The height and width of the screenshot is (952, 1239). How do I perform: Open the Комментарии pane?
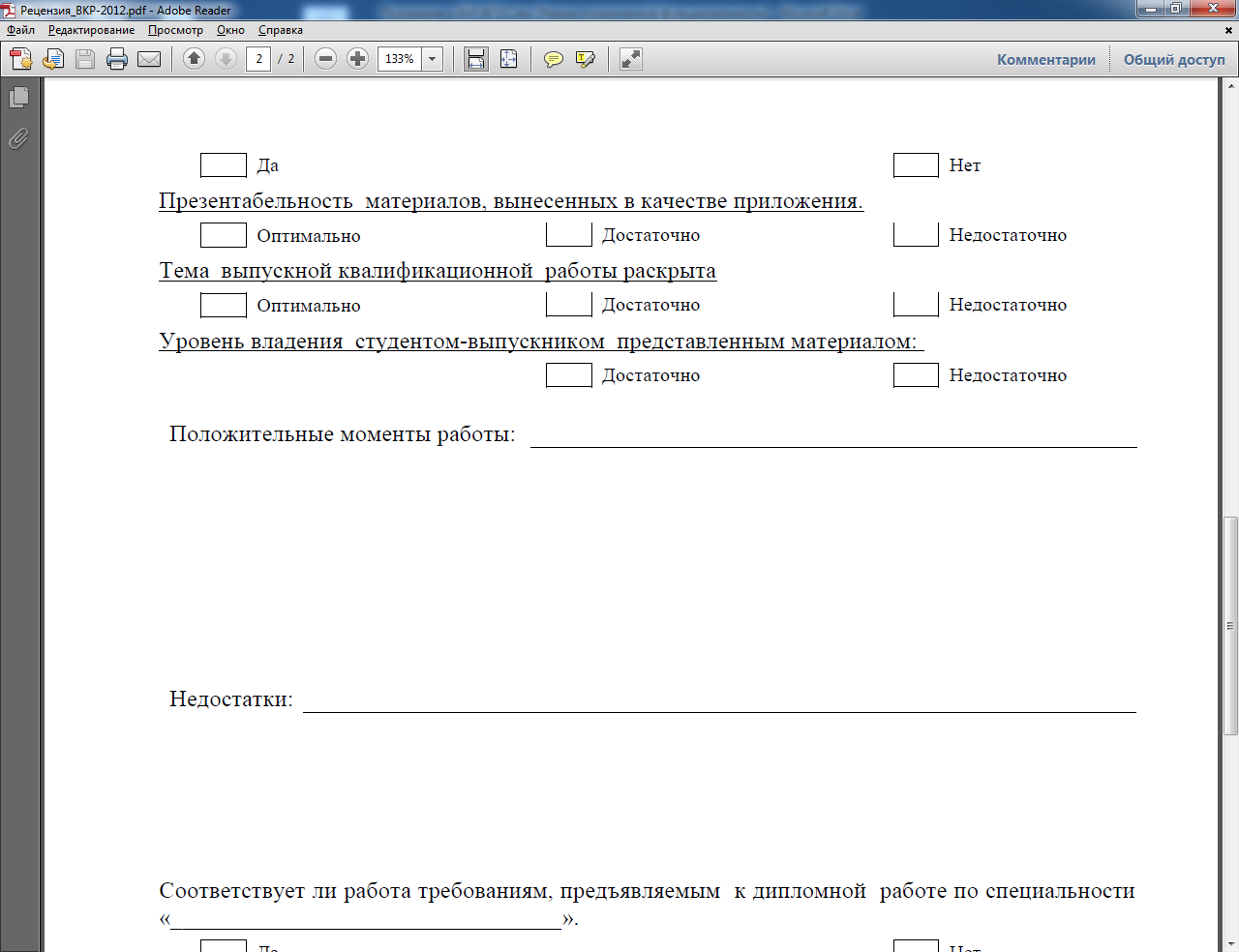tap(1046, 59)
